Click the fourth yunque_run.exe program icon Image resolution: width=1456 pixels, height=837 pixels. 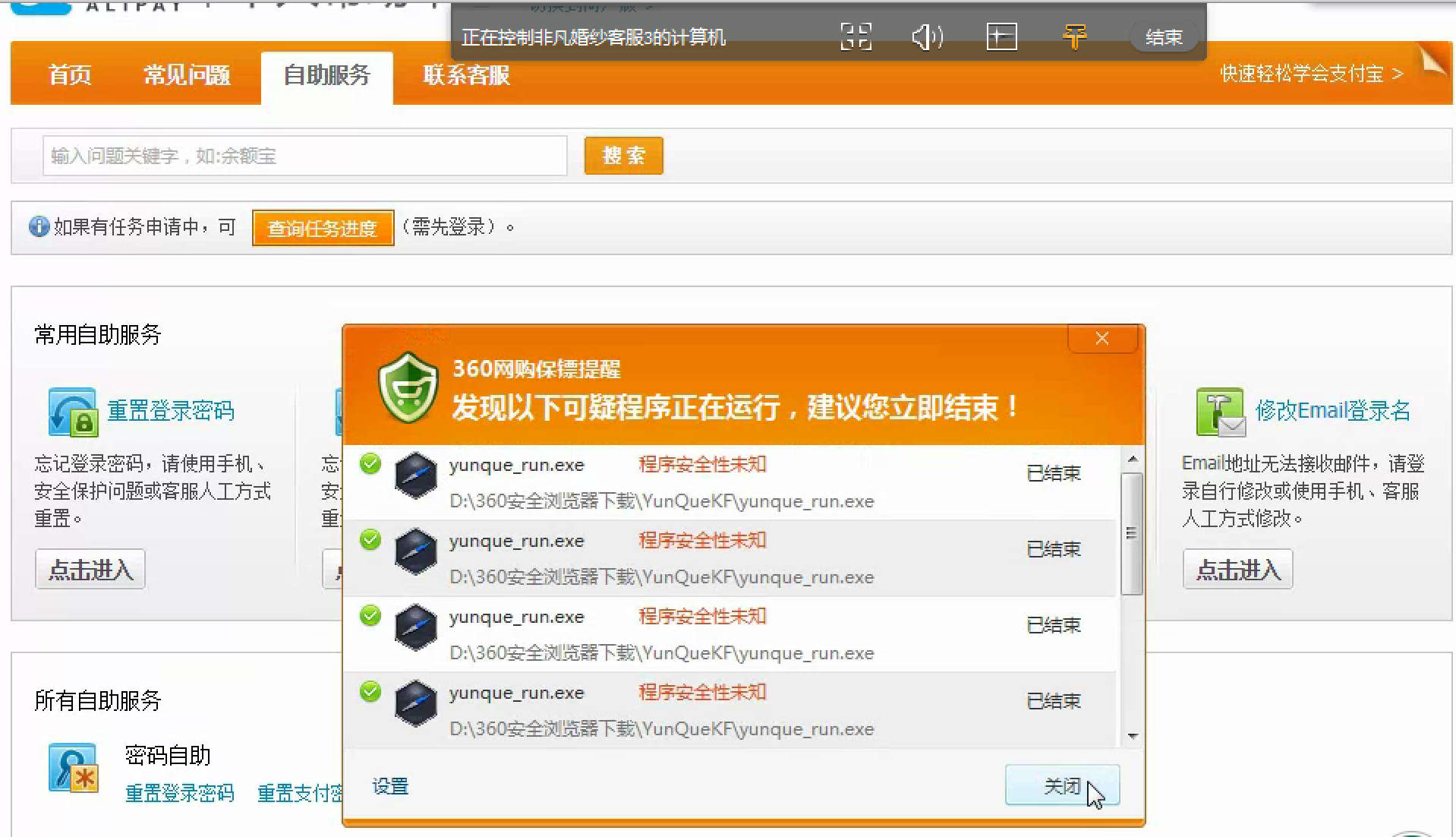coord(416,703)
